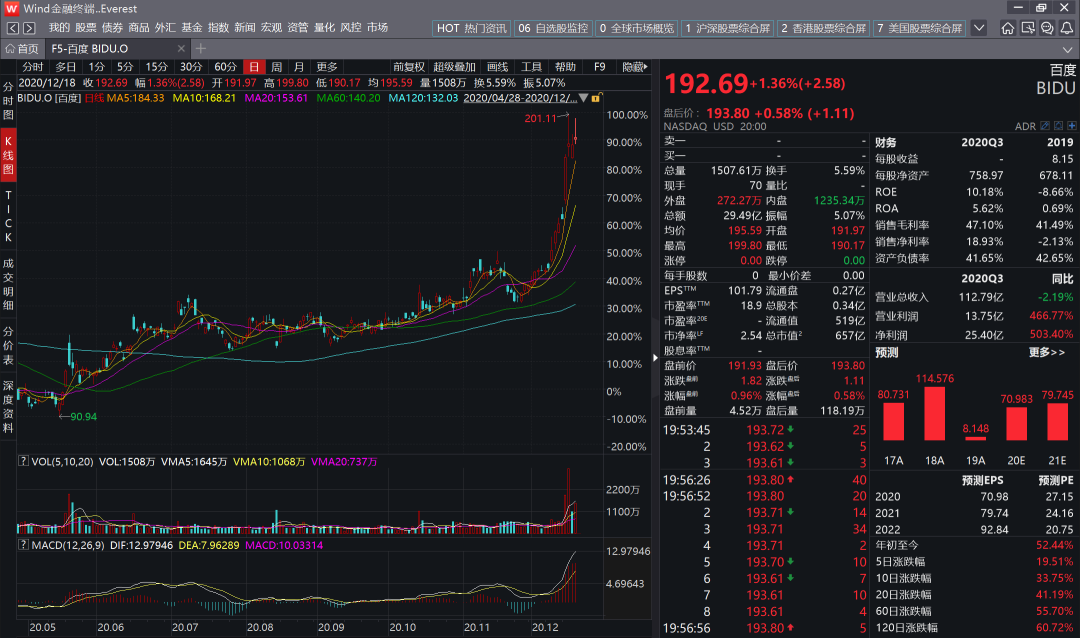Collapse the right panel with the splitter arrow

(655, 358)
